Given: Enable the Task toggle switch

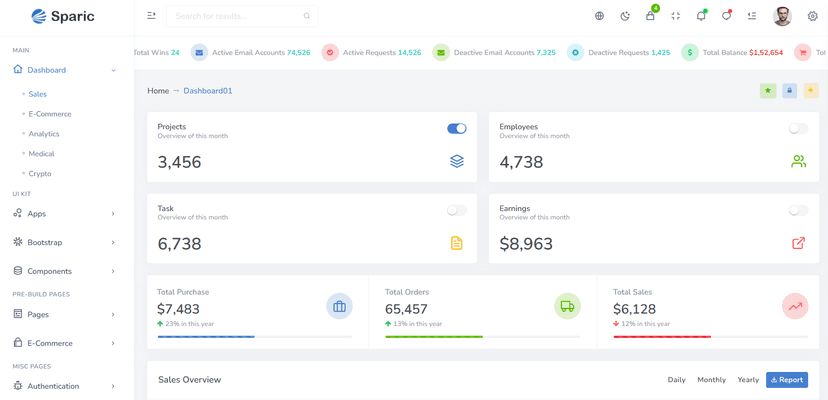Looking at the screenshot, I should click(x=457, y=210).
